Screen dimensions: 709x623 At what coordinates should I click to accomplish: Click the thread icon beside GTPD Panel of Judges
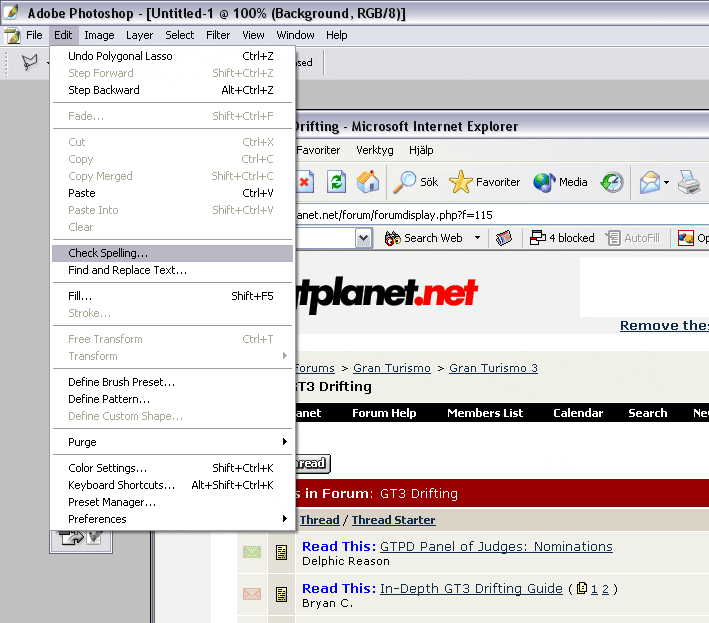(281, 552)
